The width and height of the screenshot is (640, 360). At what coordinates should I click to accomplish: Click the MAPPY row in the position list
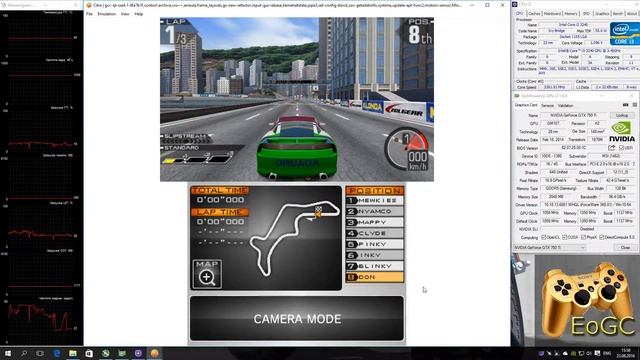pos(375,222)
